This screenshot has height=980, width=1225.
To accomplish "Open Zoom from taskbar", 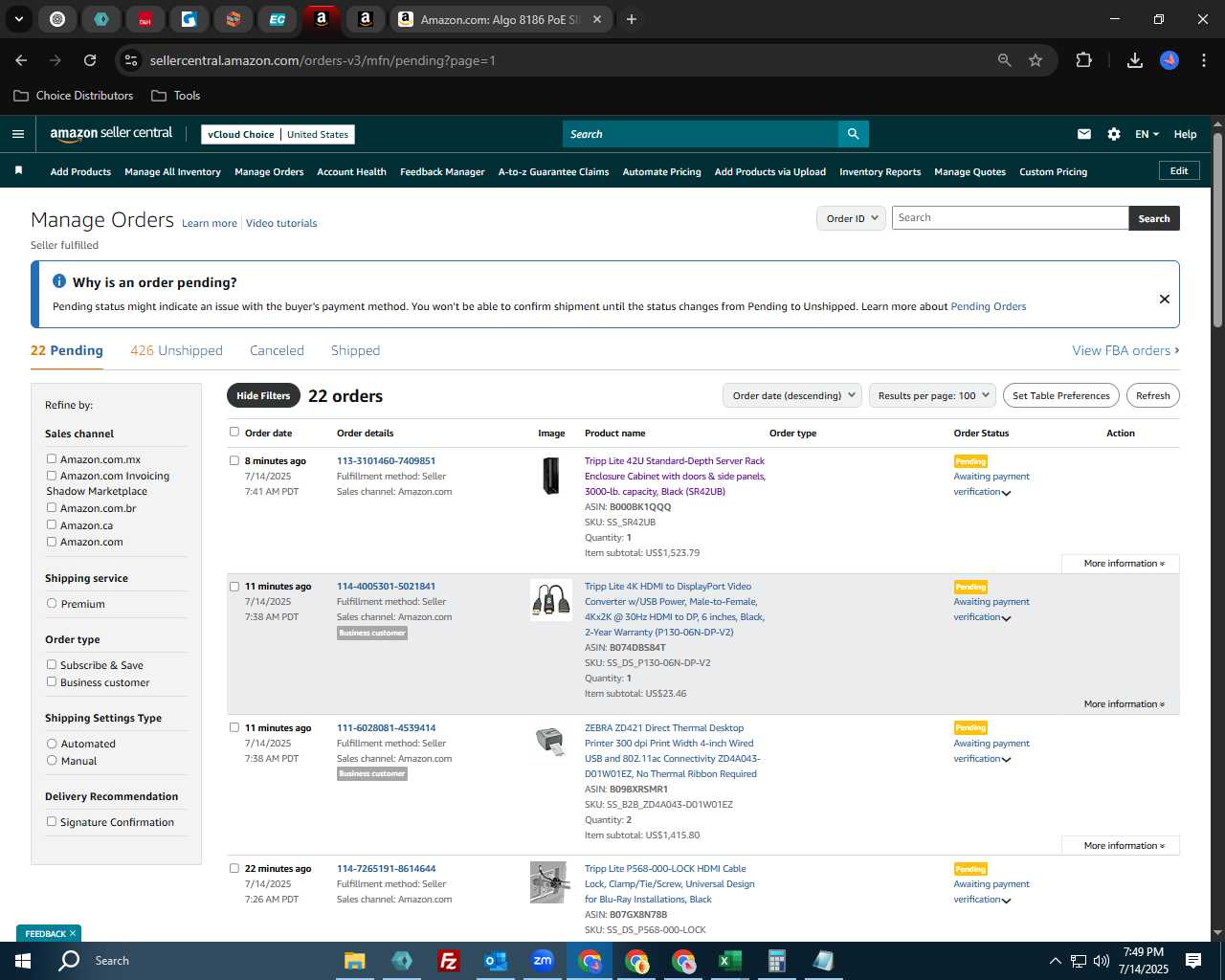I will click(x=543, y=961).
